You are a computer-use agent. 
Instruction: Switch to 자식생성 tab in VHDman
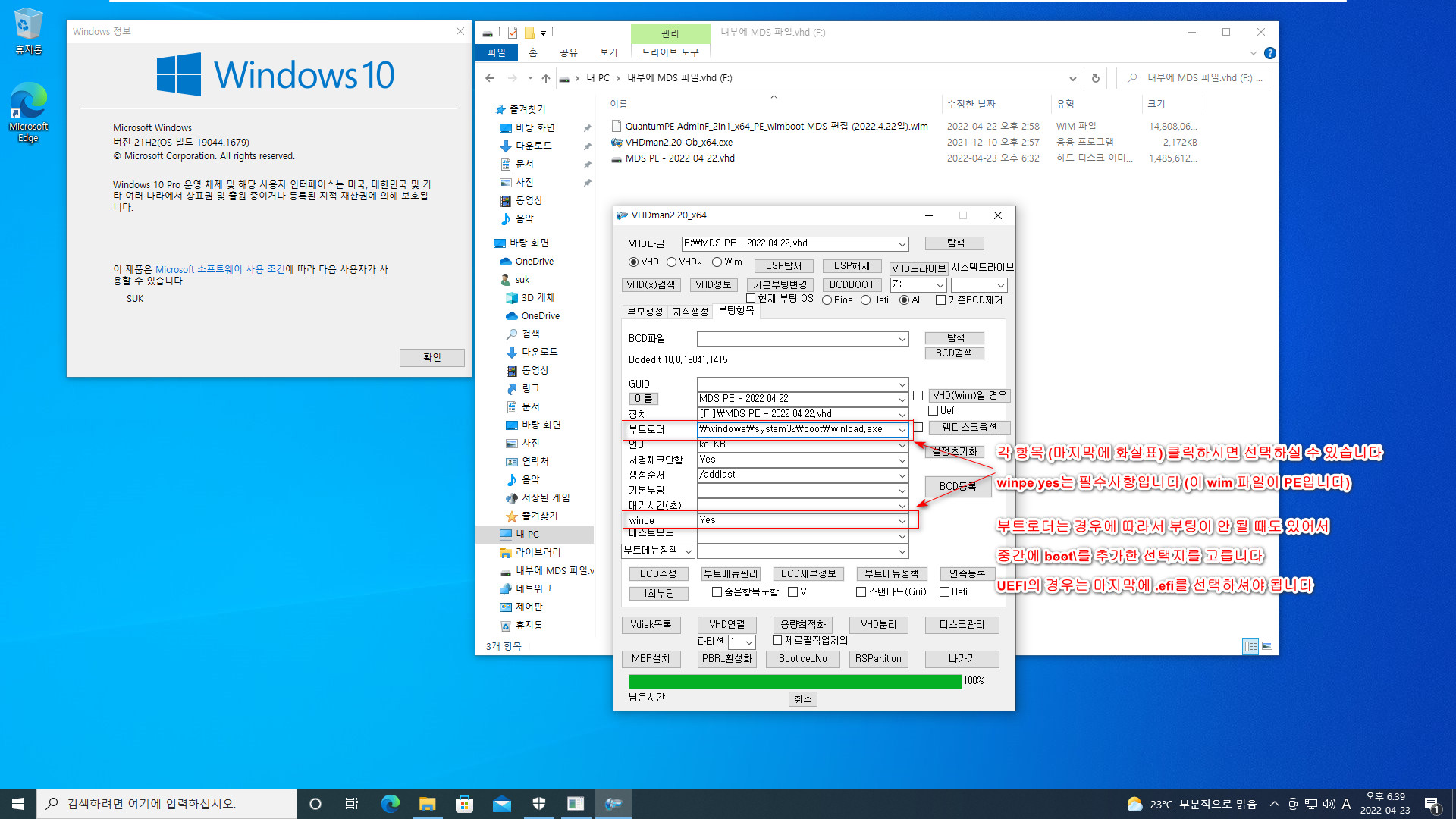[x=690, y=312]
